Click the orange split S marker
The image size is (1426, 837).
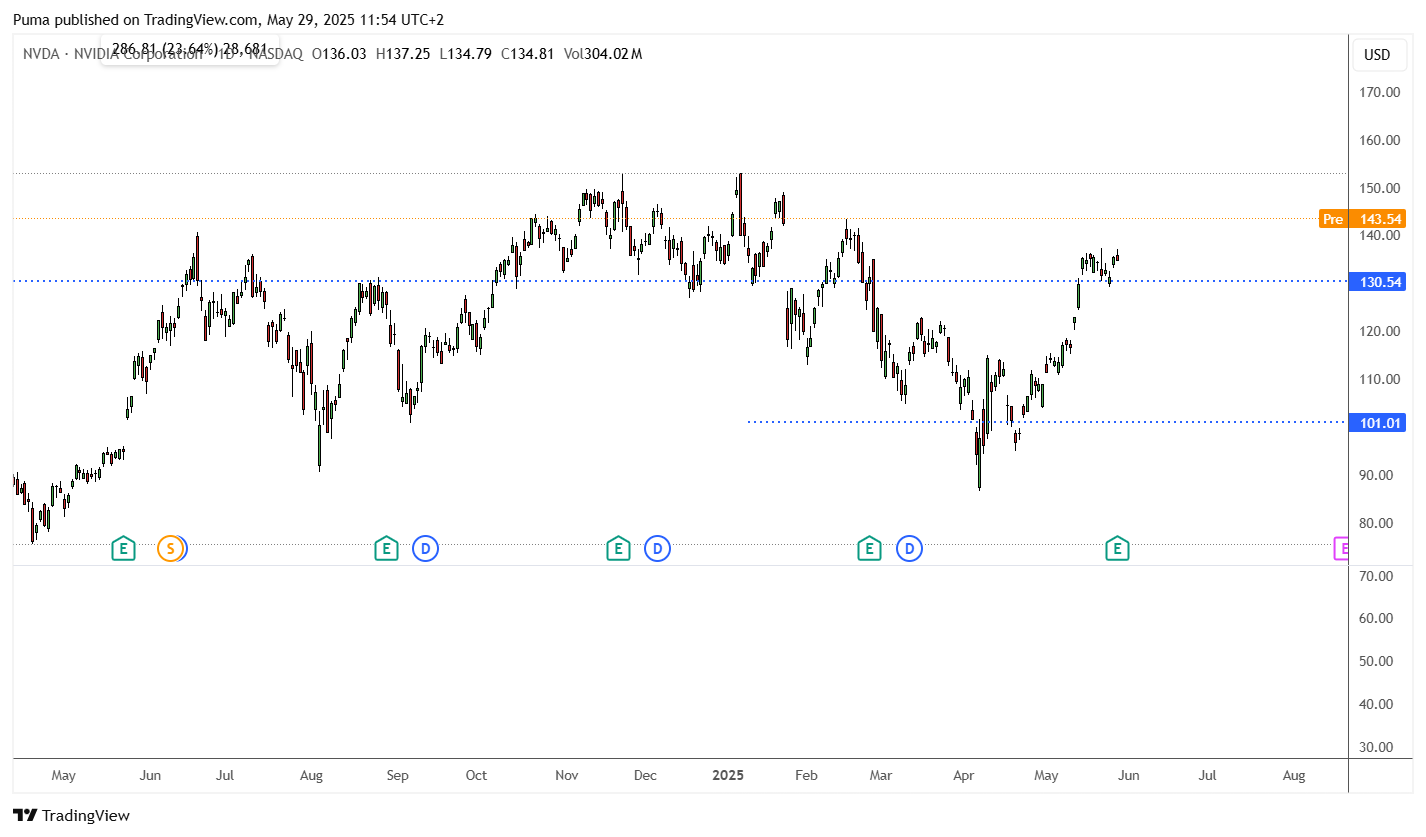click(x=170, y=548)
